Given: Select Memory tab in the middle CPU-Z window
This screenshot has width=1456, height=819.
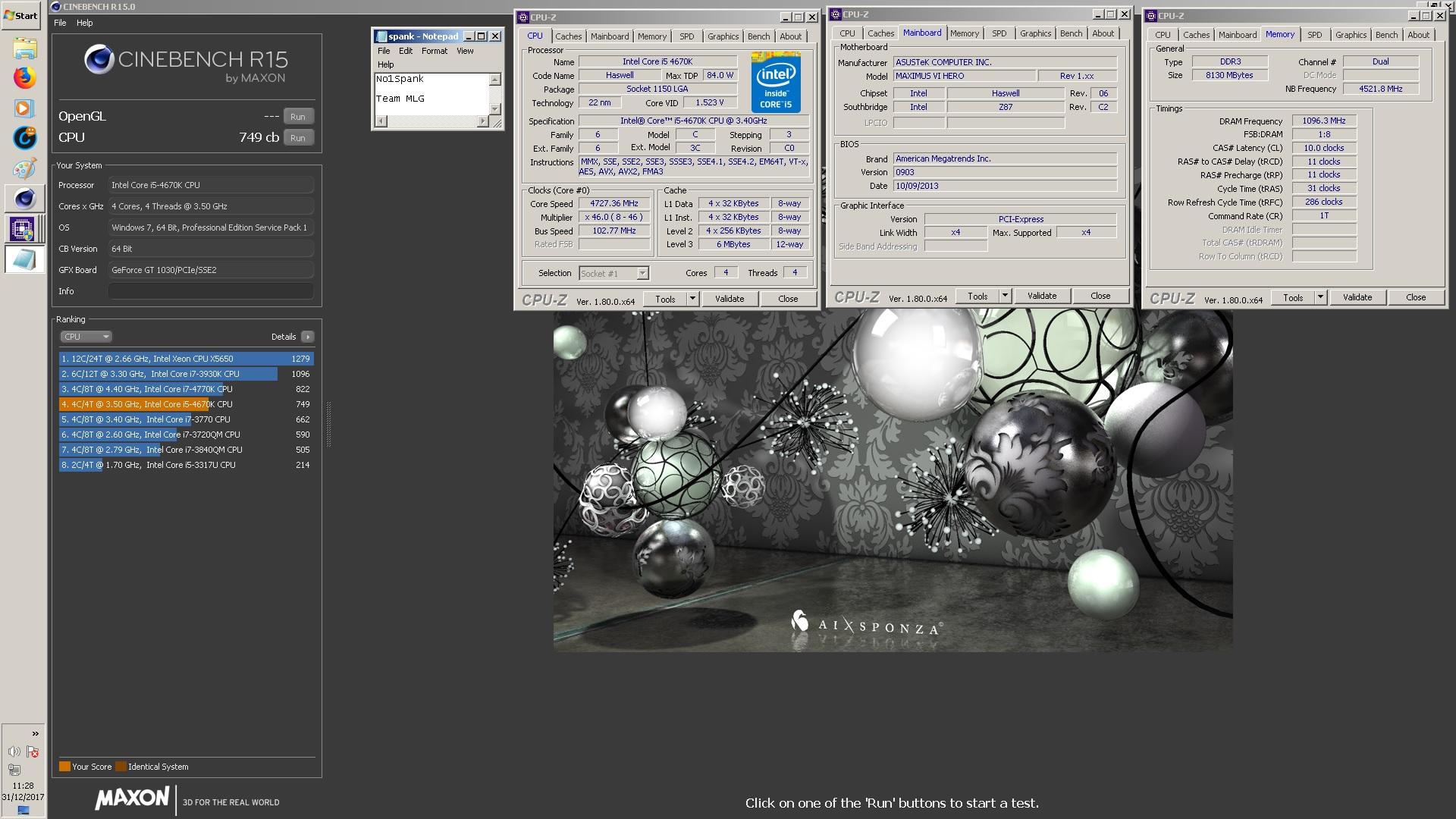Looking at the screenshot, I should click(965, 33).
